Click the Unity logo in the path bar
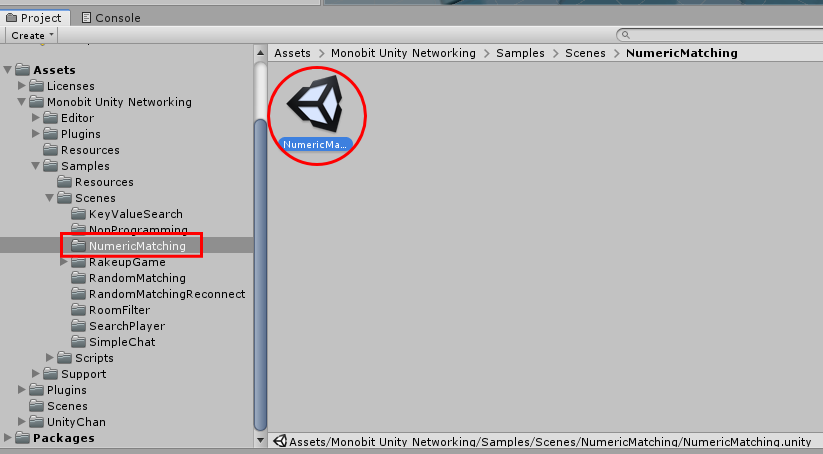Screen dimensions: 823x454 [x=280, y=441]
